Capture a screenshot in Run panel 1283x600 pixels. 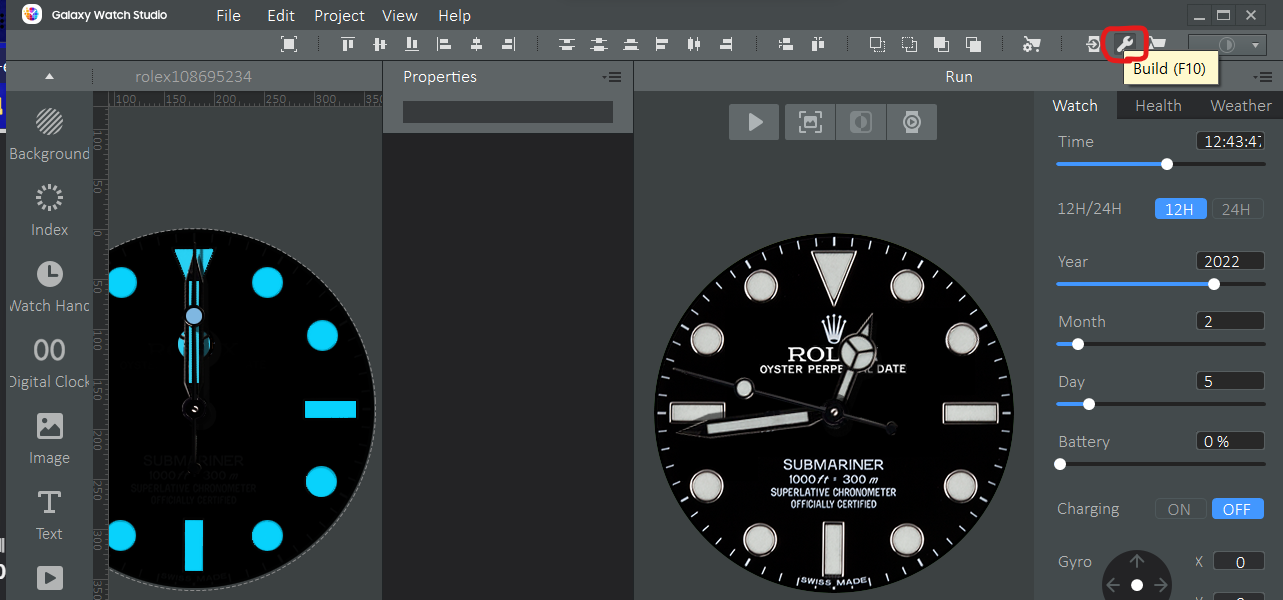click(x=809, y=122)
